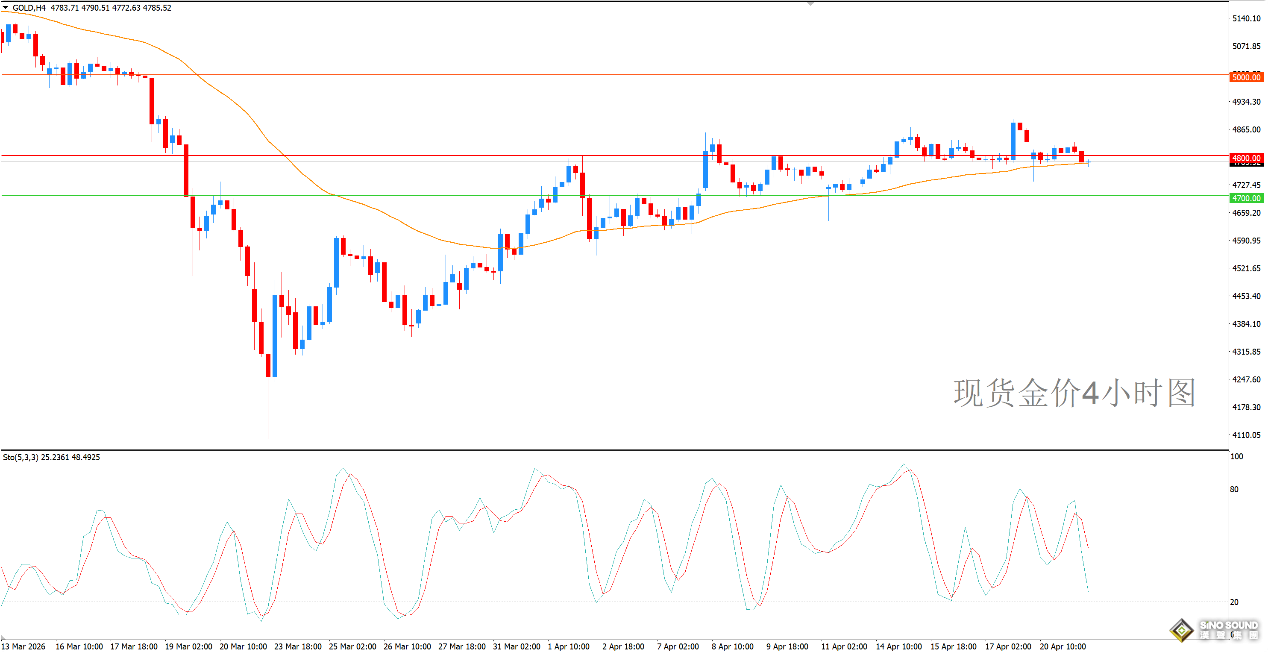Click the 4865.00 price scale value

point(1246,130)
